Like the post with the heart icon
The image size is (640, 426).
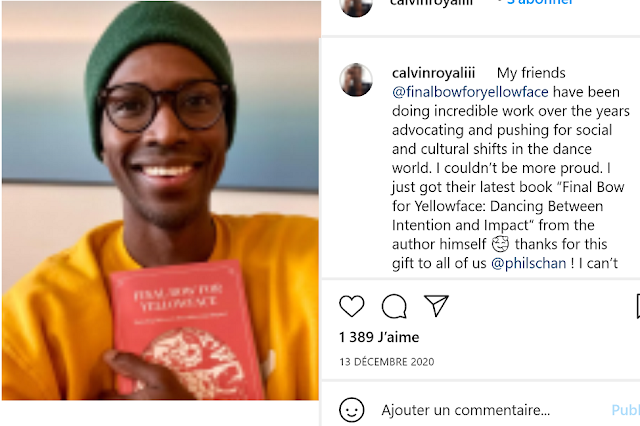tap(351, 306)
